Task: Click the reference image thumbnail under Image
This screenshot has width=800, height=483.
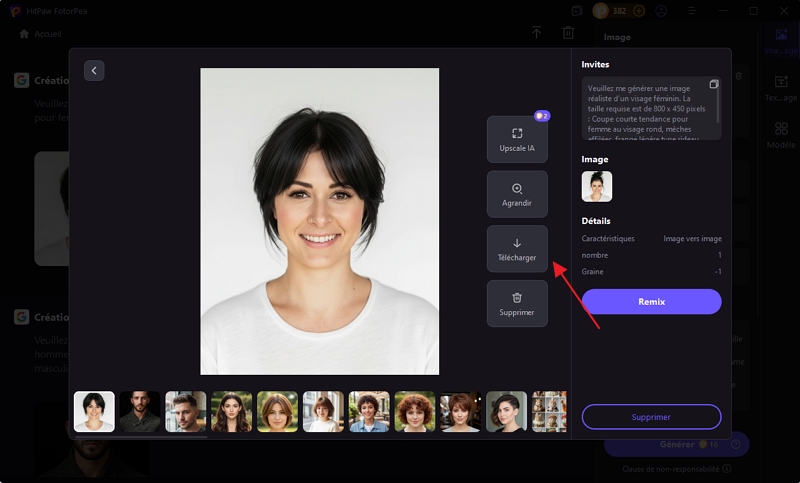Action: (x=597, y=186)
